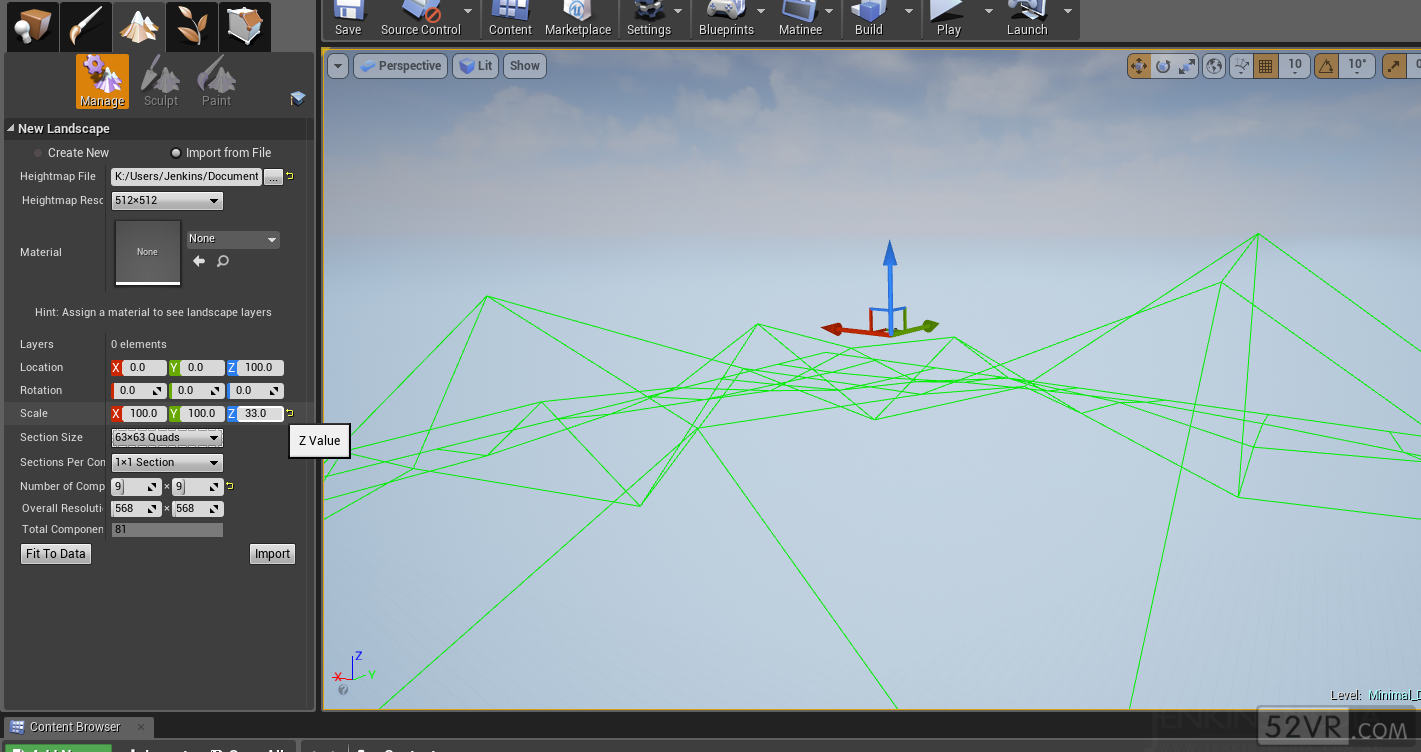Screen dimensions: 1421x752
Task: Open the Manage landscape tool
Action: [x=102, y=82]
